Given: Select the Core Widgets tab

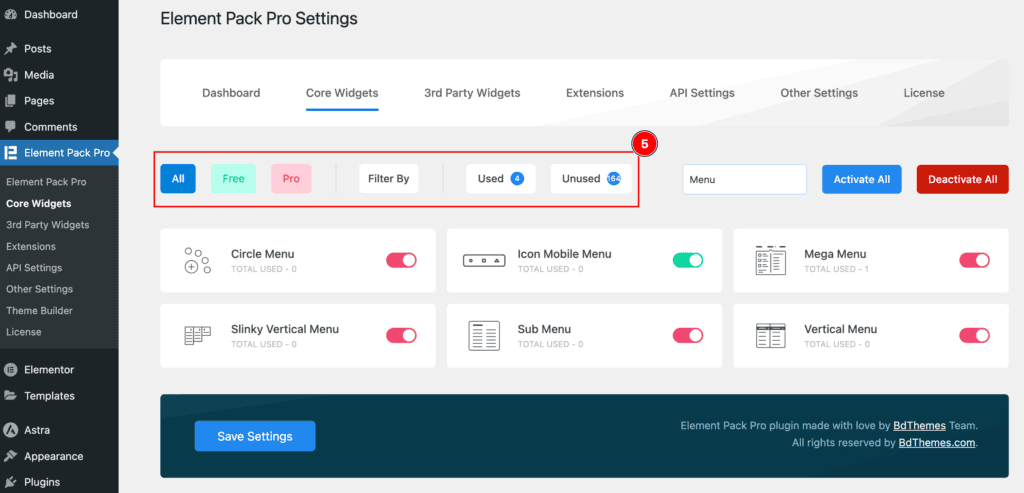Looking at the screenshot, I should pos(342,93).
